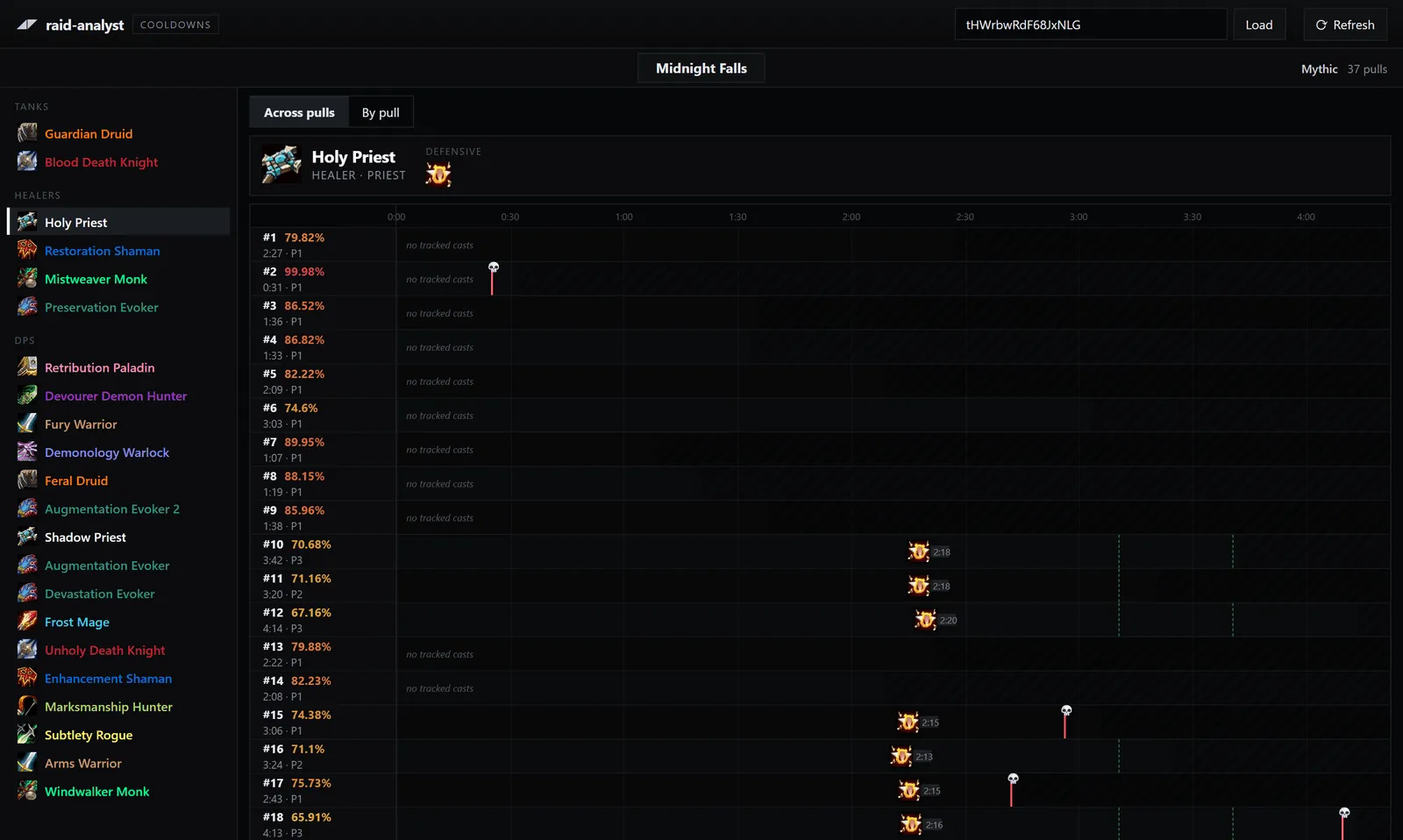1403x840 pixels.
Task: Click pull #6 row label 74.6%
Action: (301, 408)
